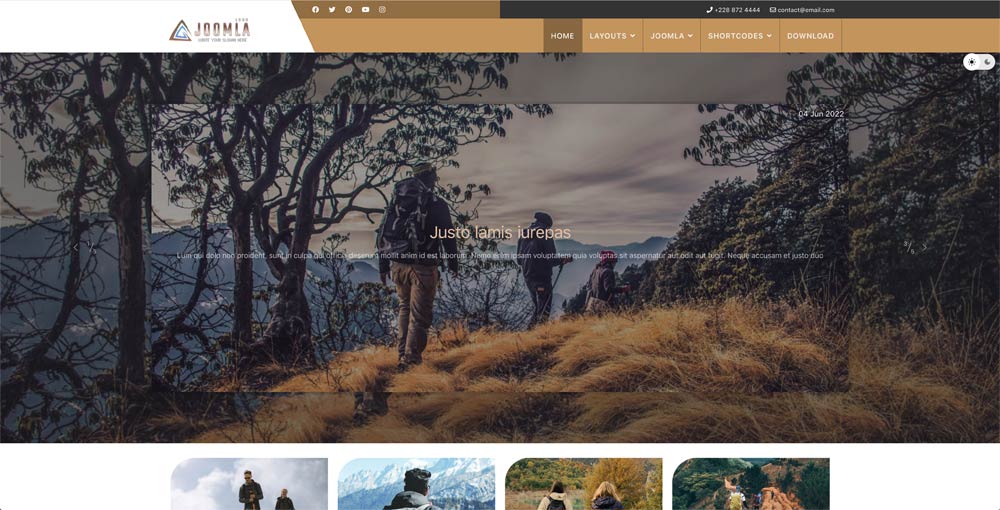Screen dimensions: 1000x510
Task: Open the first thumbnail with two hikers
Action: coord(249,484)
